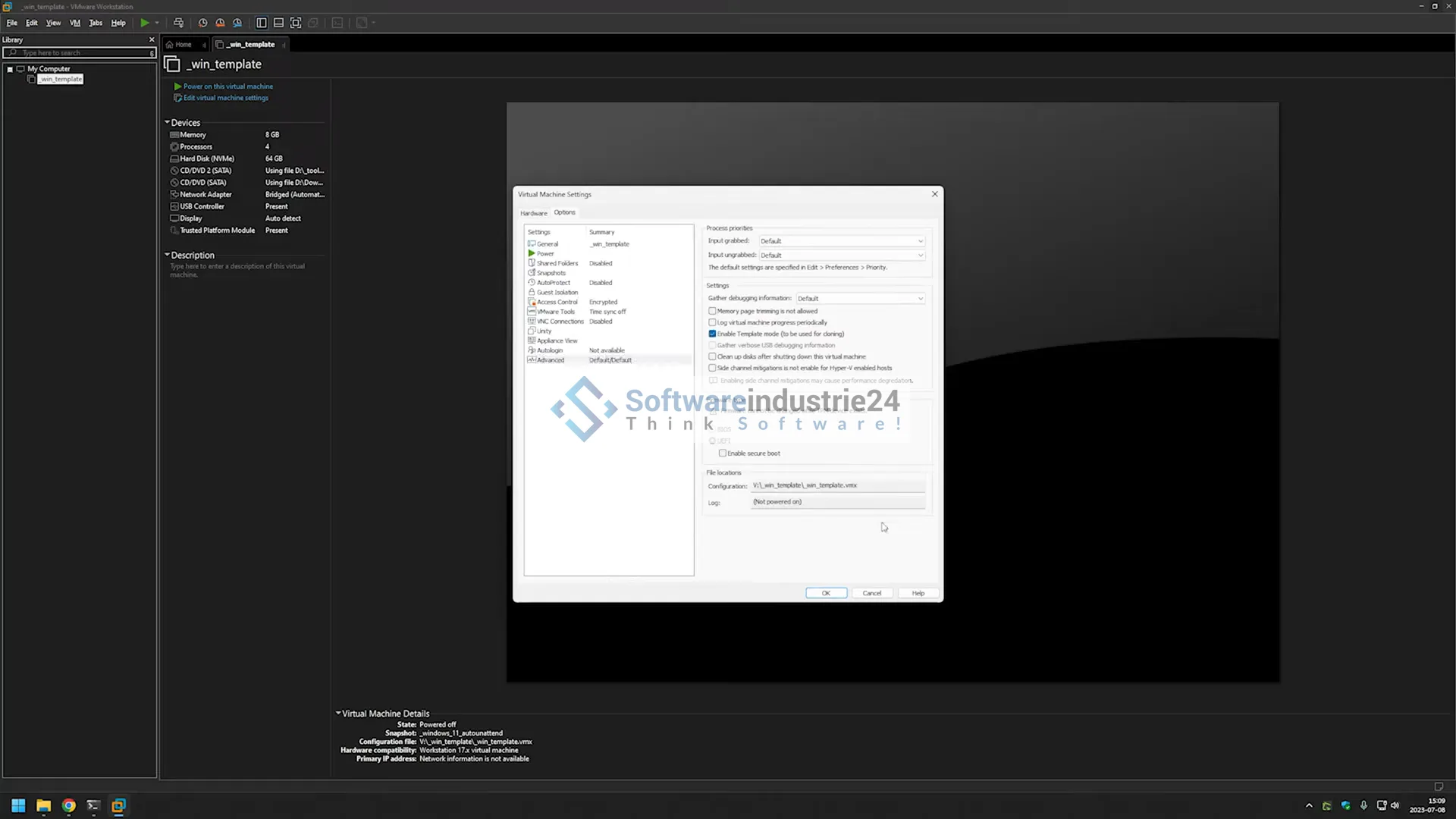1456x819 pixels.
Task: Toggle the thumbnail bar view icon
Action: (278, 23)
